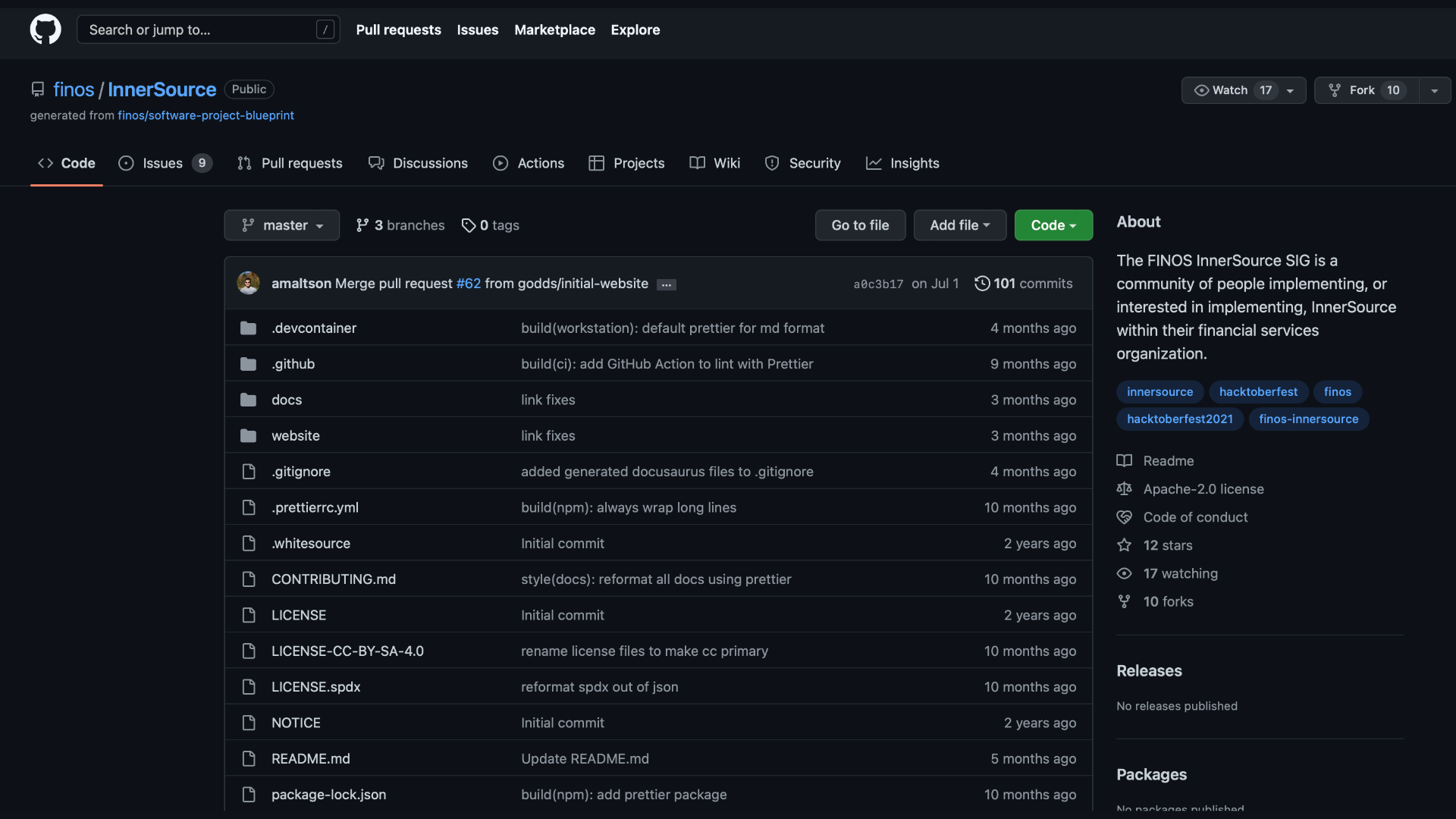Click the .devcontainer folder icon
The height and width of the screenshot is (819, 1456).
[x=248, y=328]
